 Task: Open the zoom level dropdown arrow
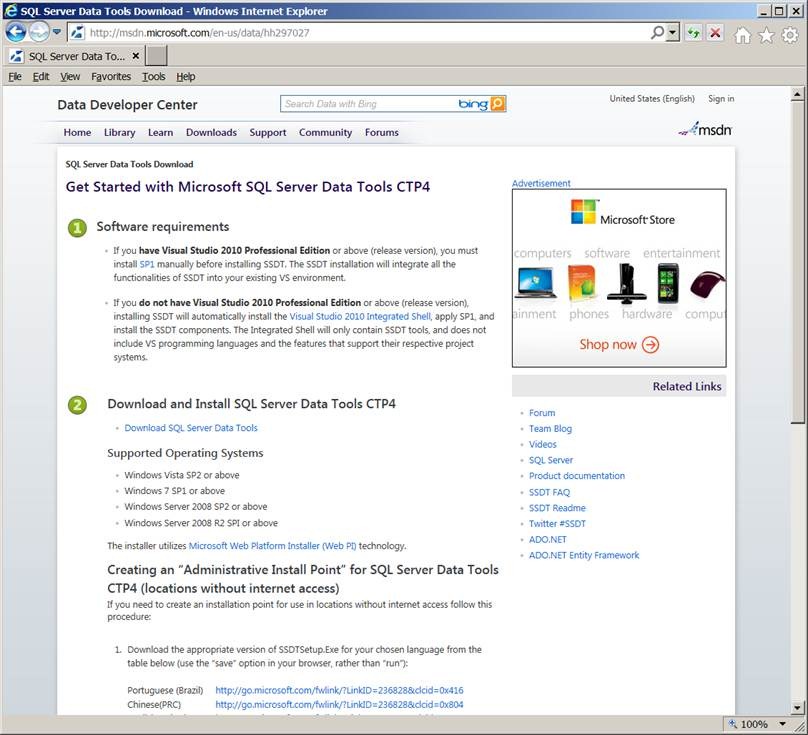click(x=782, y=724)
